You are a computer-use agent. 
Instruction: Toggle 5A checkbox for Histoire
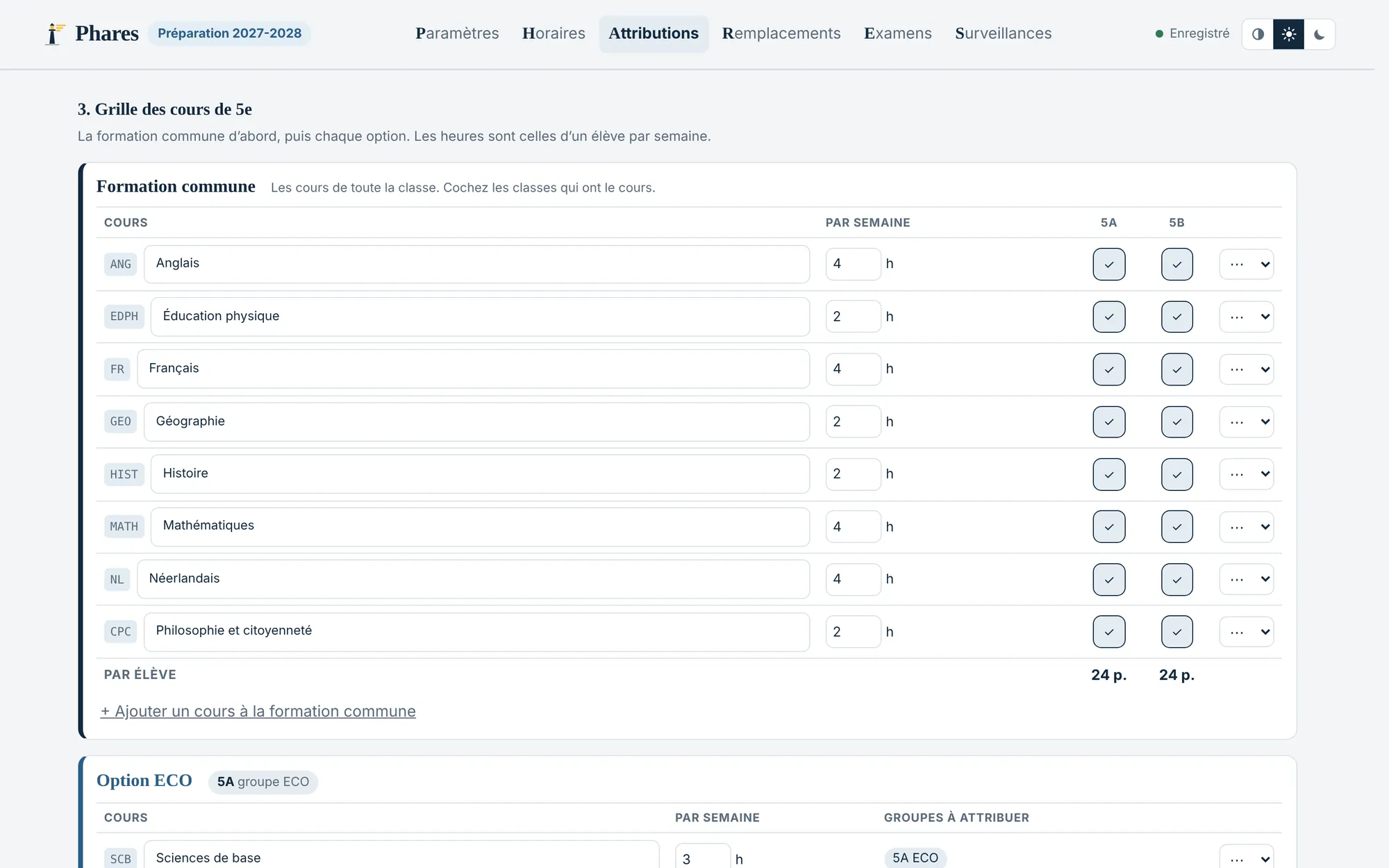(x=1108, y=474)
